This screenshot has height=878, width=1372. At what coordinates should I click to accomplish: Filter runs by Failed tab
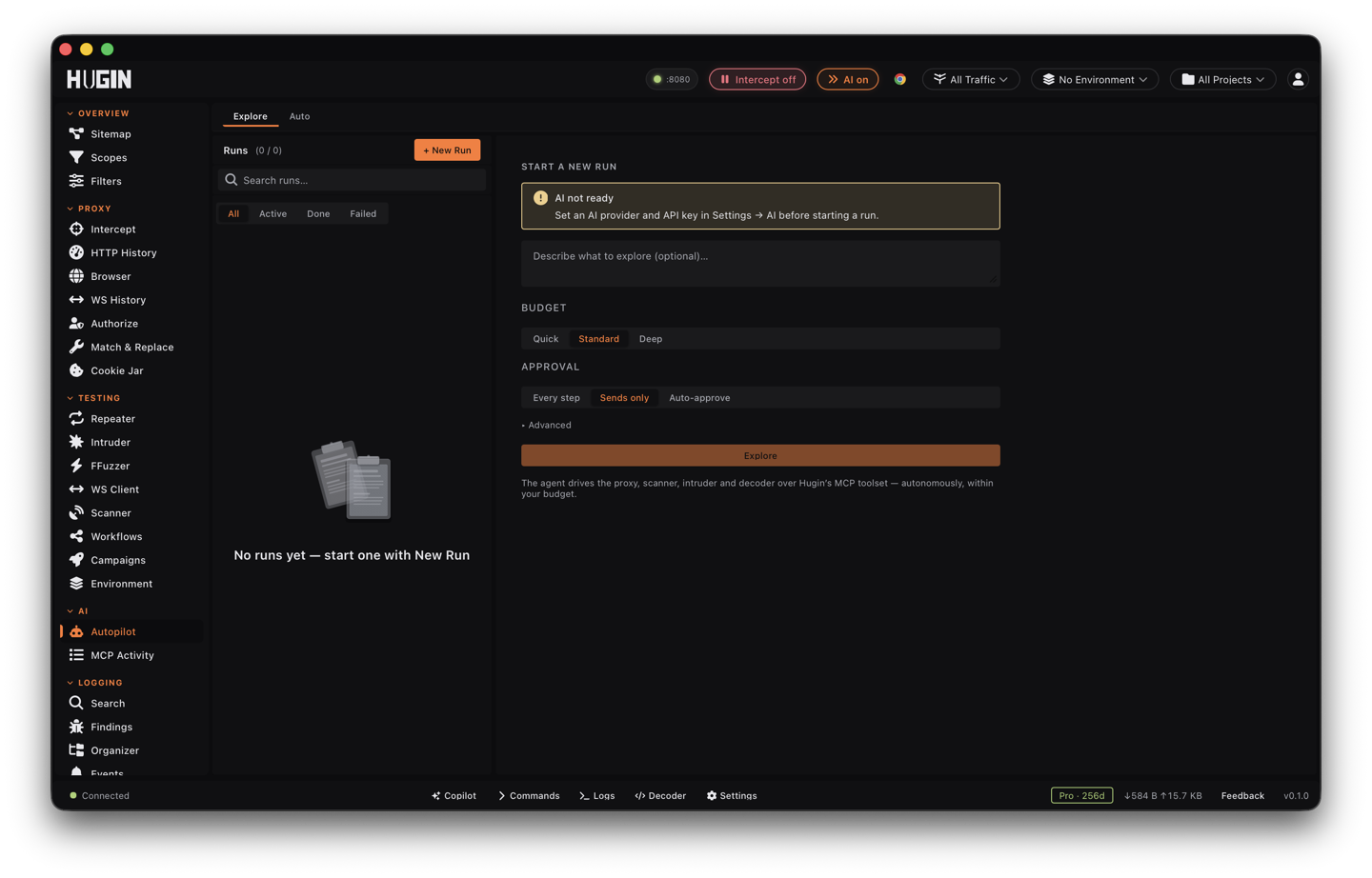[363, 213]
